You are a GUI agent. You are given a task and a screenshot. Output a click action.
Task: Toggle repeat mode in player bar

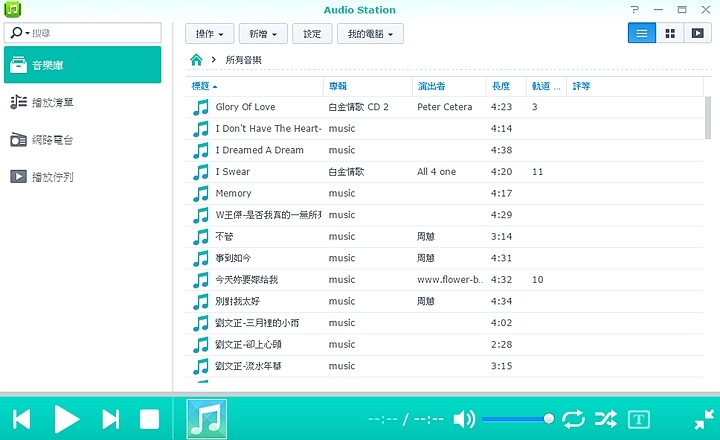pos(574,419)
